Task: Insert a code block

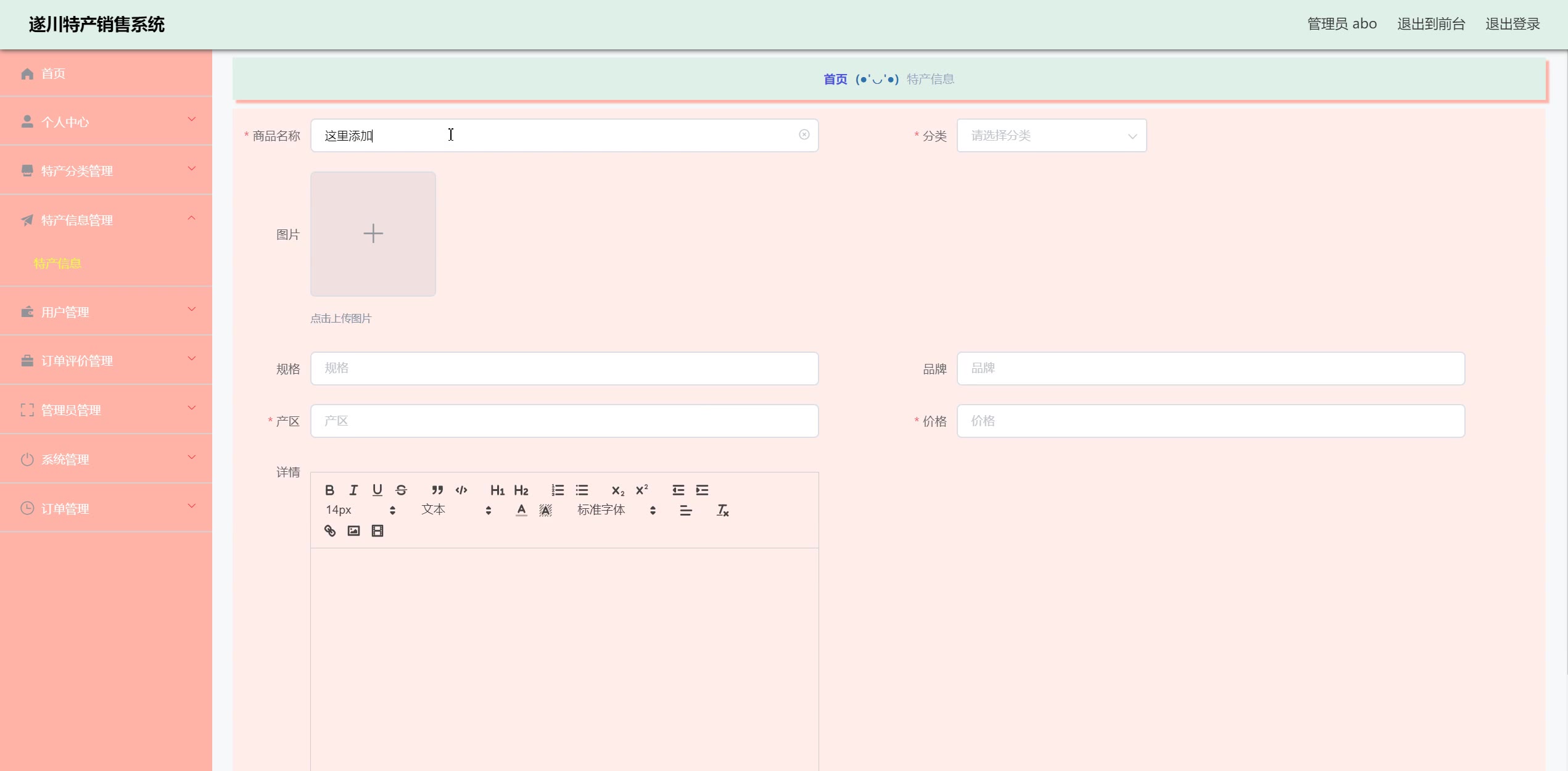Action: (461, 490)
